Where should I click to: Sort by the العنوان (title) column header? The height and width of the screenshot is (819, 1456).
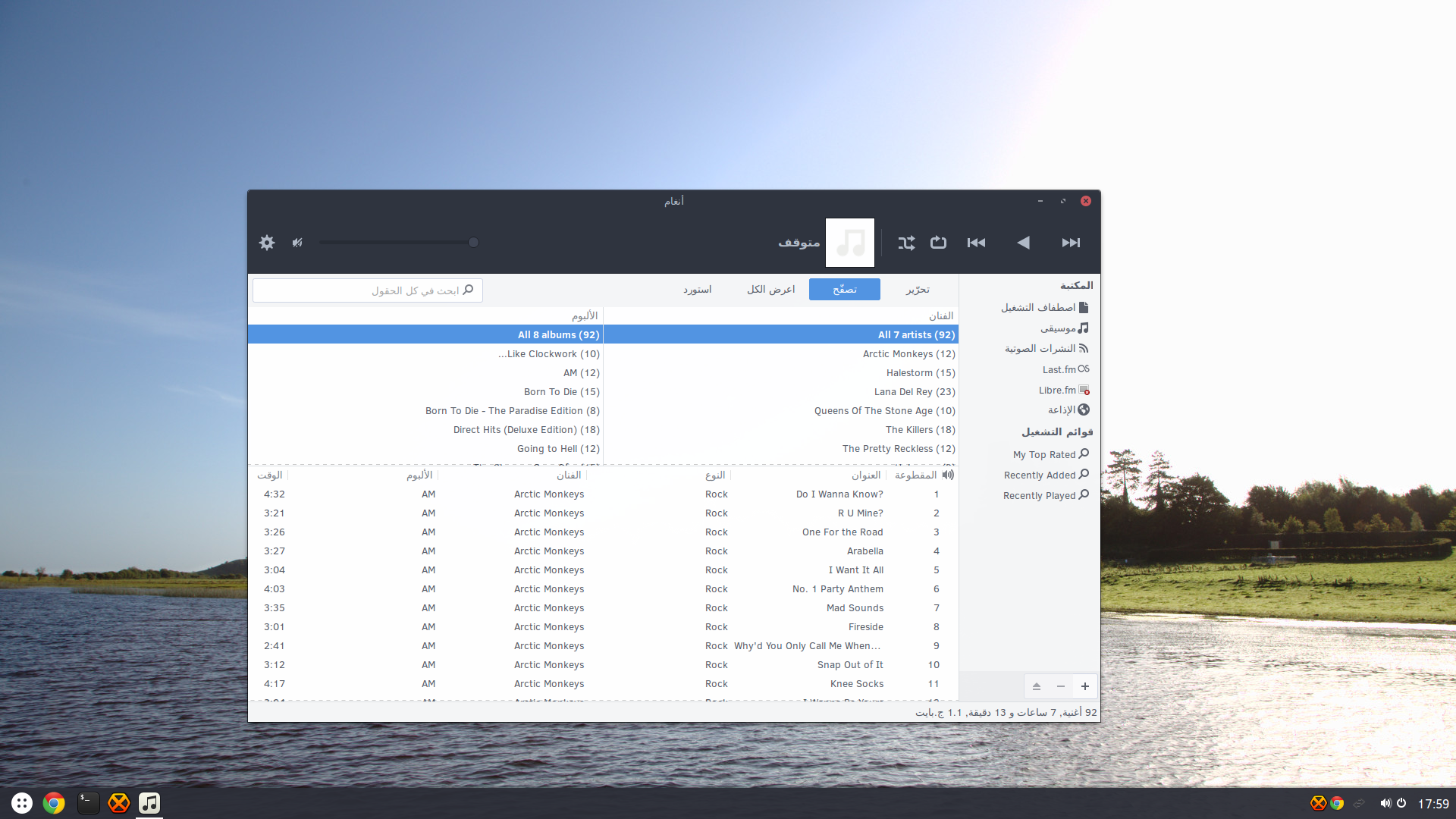coord(809,475)
